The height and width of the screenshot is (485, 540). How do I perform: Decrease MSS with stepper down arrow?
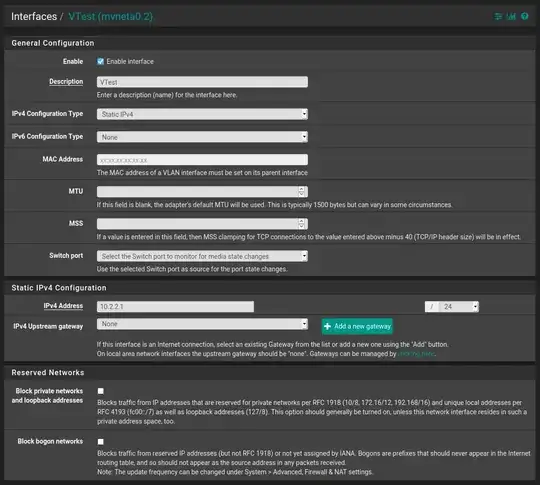click(301, 226)
